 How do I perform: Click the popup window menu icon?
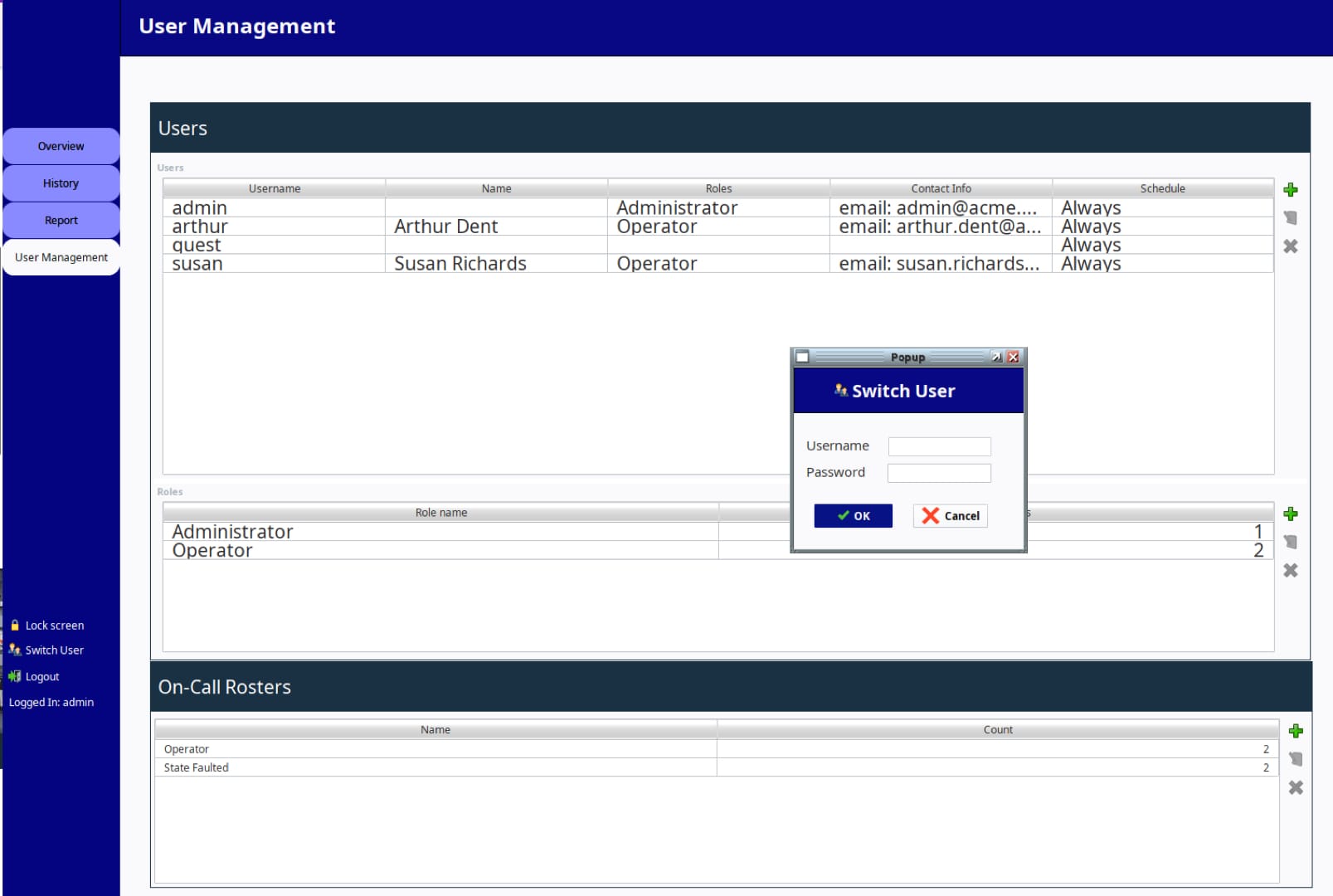coord(802,358)
